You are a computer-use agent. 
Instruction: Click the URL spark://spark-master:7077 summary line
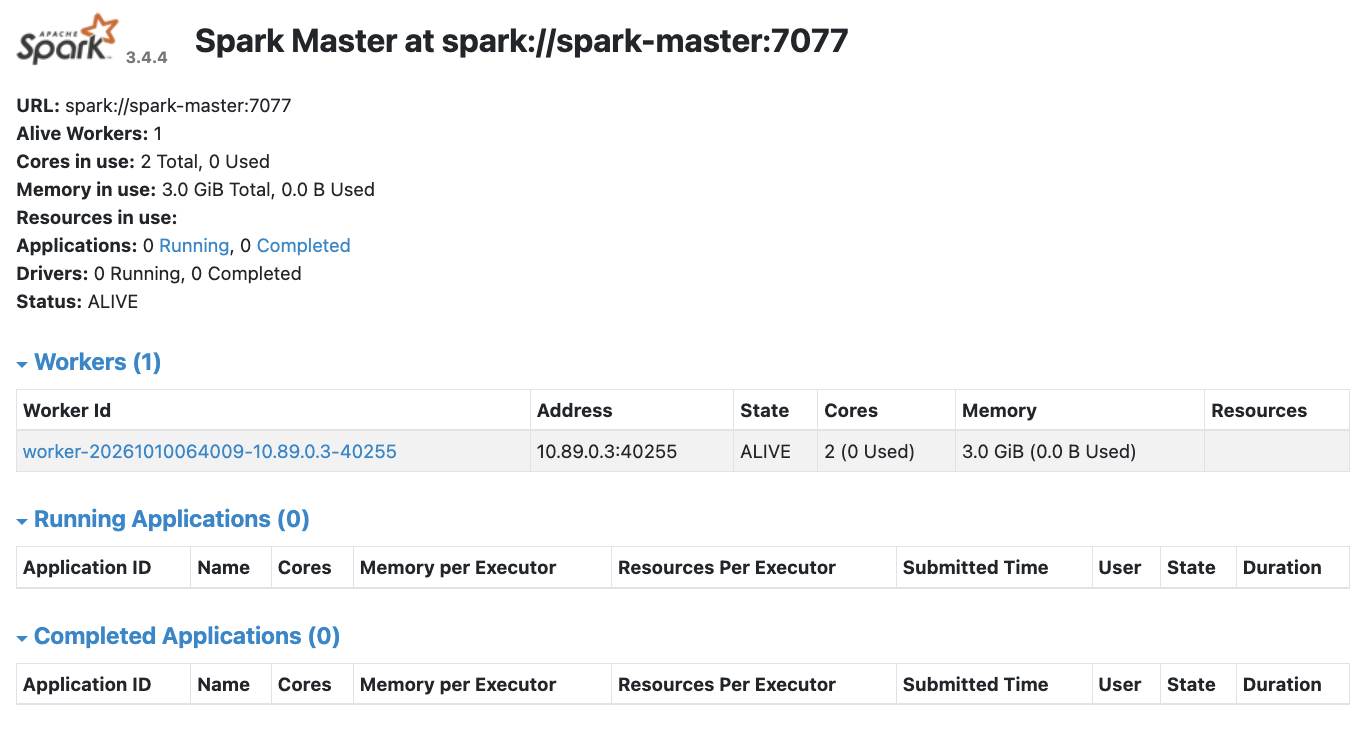pyautogui.click(x=154, y=106)
